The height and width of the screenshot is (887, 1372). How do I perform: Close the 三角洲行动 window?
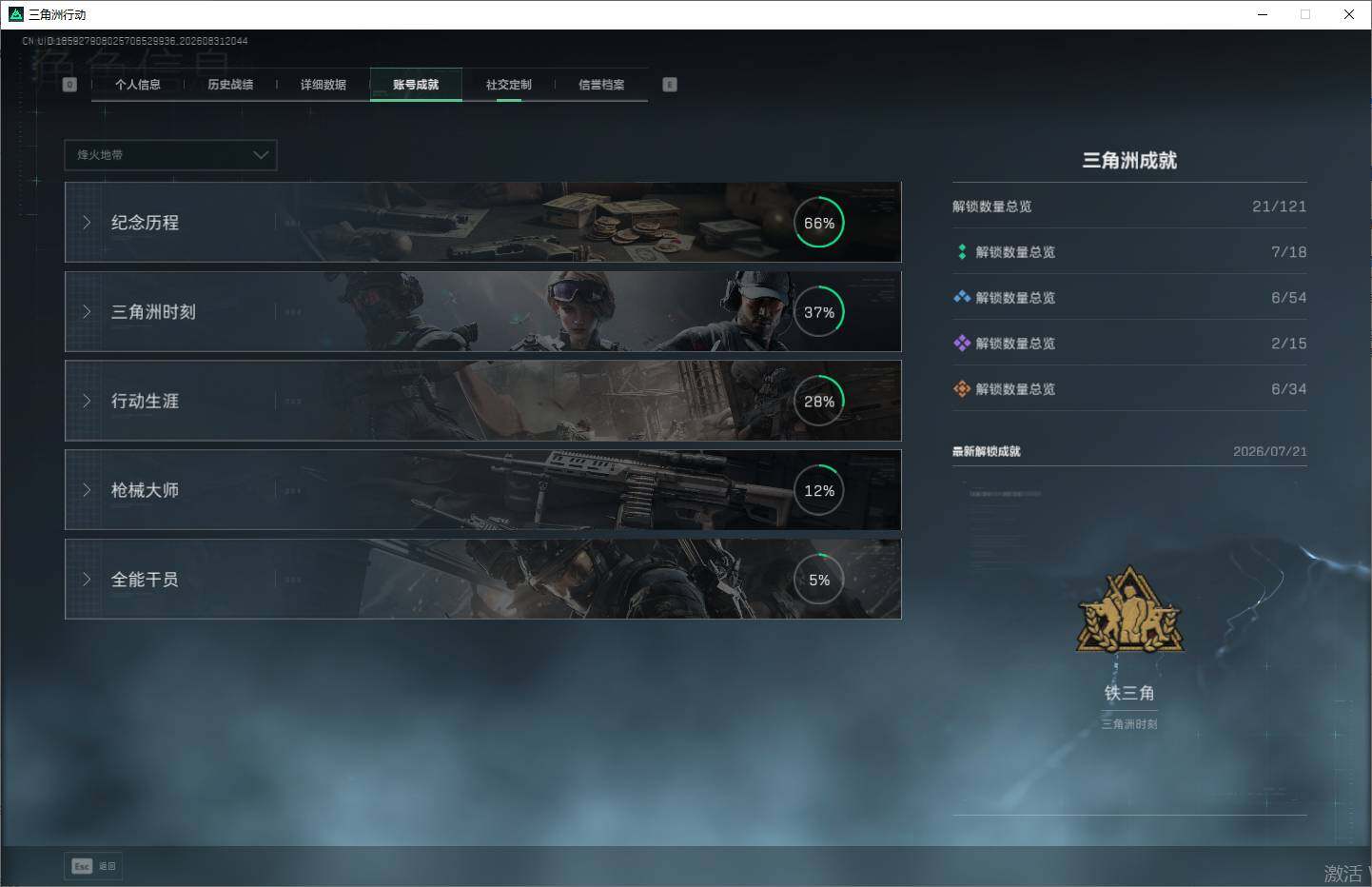coord(1349,14)
